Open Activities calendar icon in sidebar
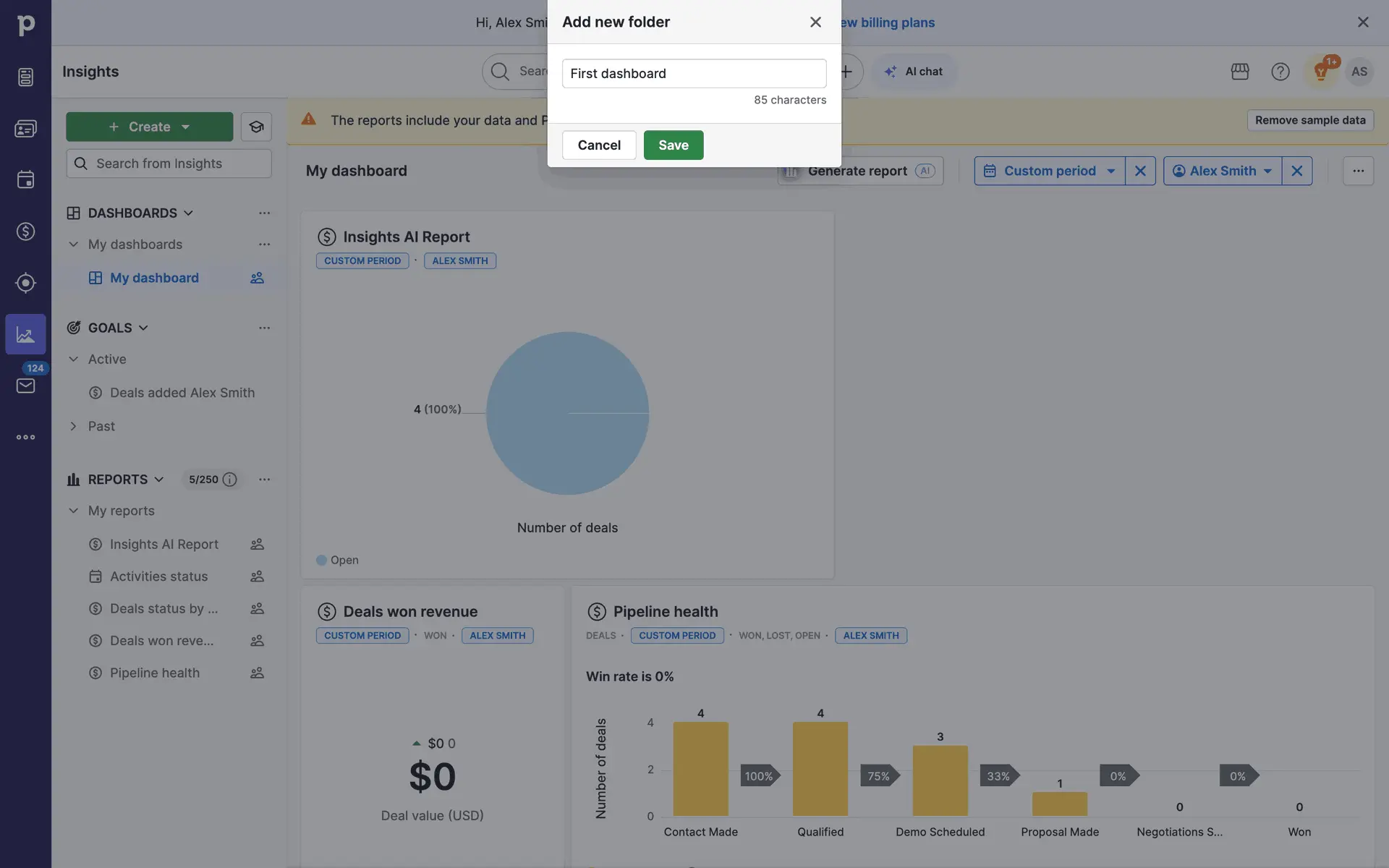Image resolution: width=1389 pixels, height=868 pixels. 25,179
